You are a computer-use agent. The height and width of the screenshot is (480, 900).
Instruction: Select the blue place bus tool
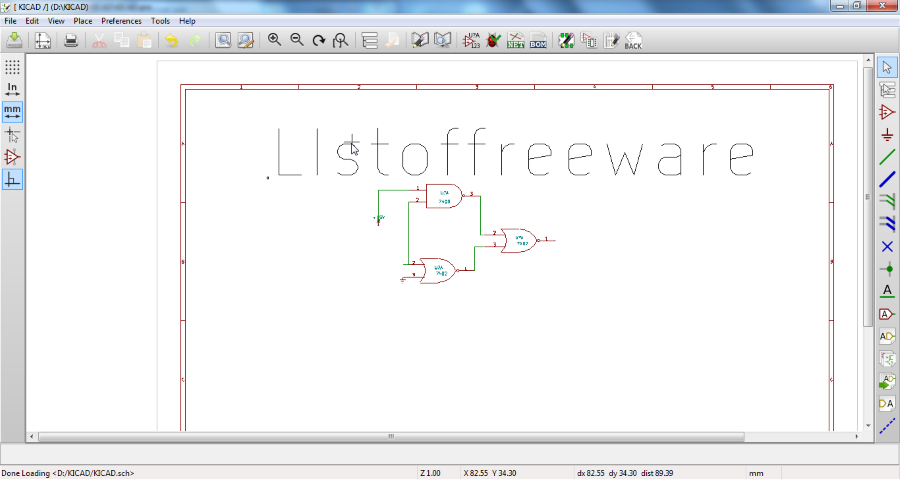point(887,180)
